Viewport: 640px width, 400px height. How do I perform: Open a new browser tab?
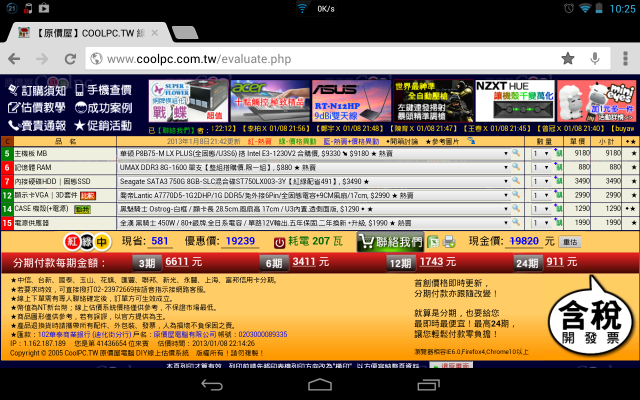click(185, 33)
